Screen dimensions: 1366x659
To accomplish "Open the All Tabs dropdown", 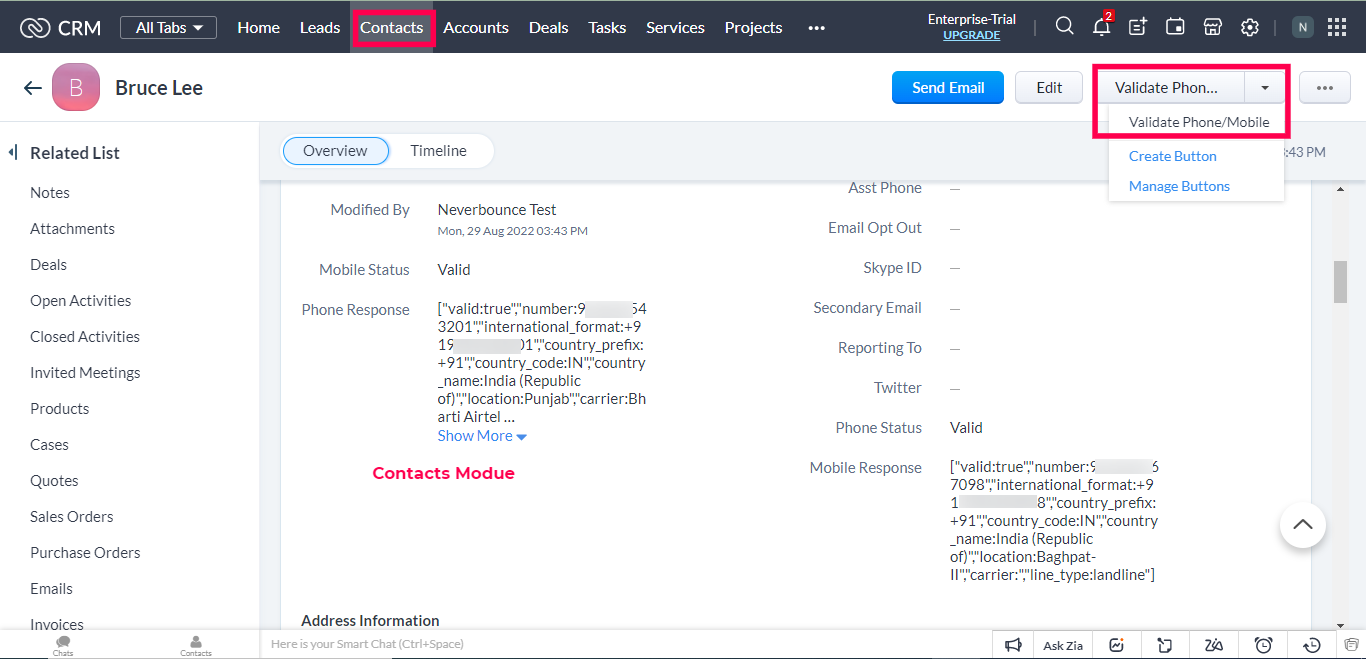I will point(168,27).
